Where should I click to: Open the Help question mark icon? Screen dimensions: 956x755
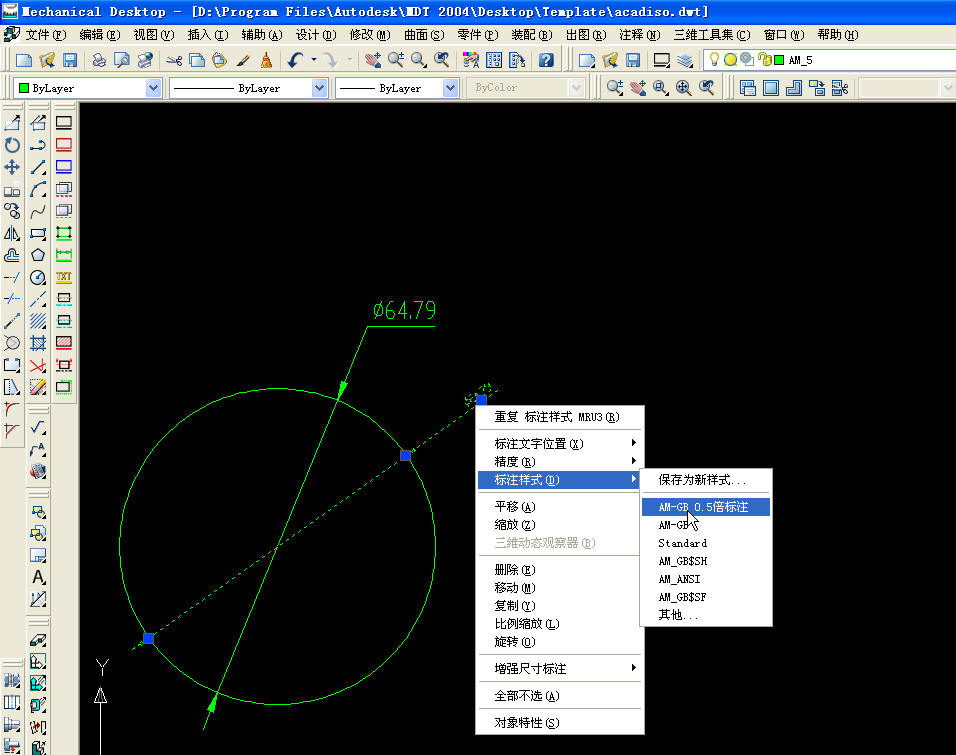point(546,60)
